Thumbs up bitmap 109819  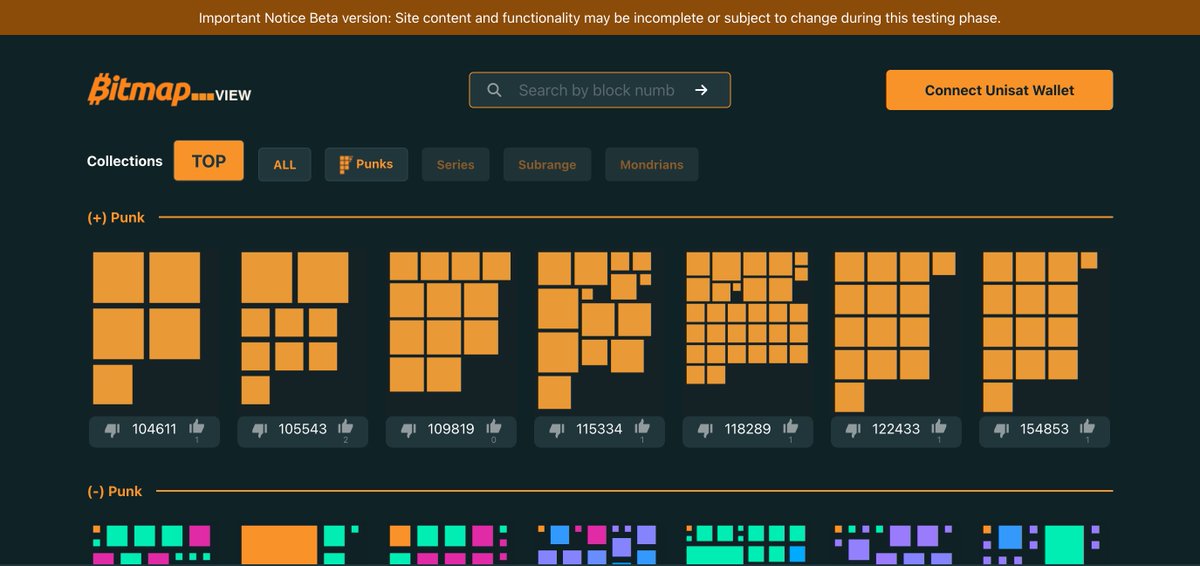[494, 427]
